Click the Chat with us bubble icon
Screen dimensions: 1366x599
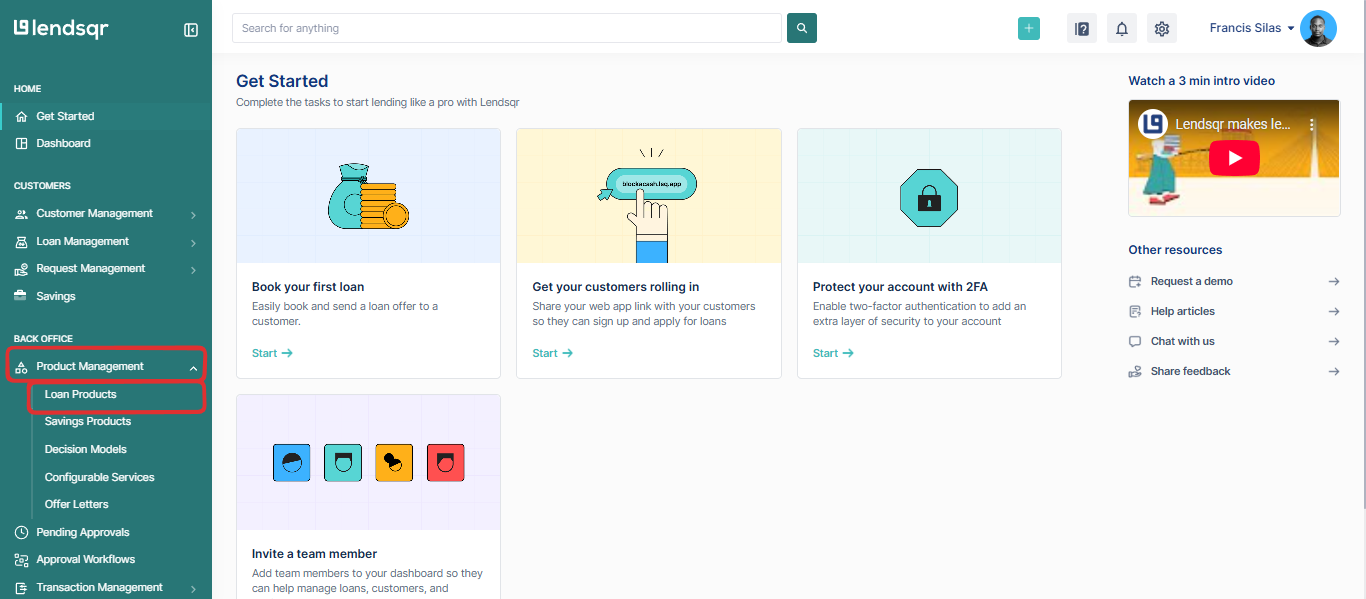point(1135,342)
